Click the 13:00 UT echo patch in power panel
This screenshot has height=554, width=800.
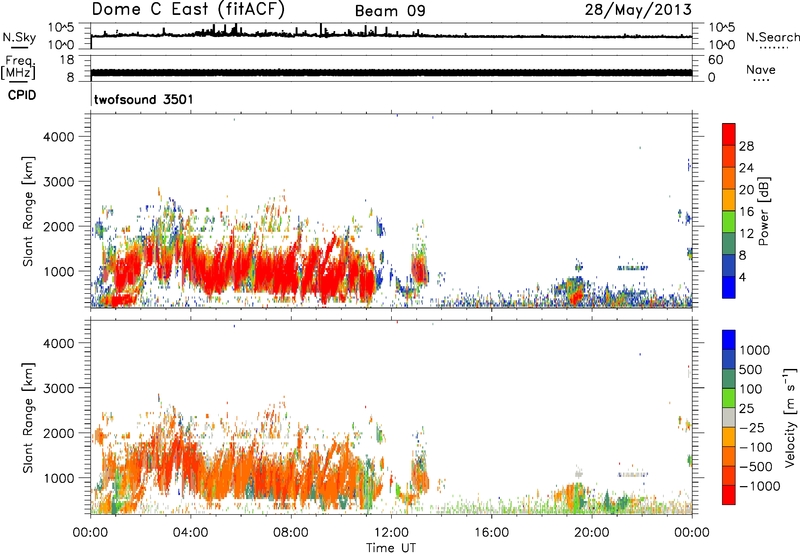[420, 269]
